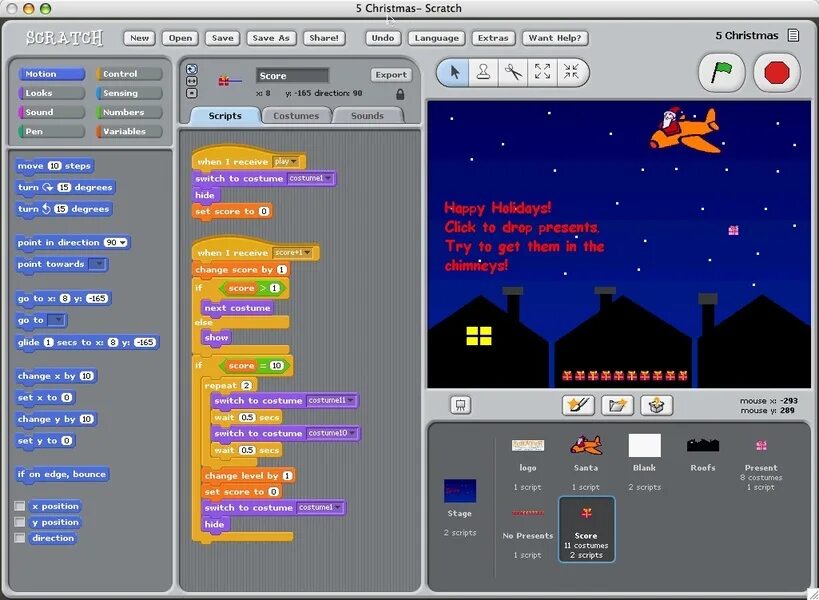
Task: Switch to the Scripts tab
Action: 225,115
